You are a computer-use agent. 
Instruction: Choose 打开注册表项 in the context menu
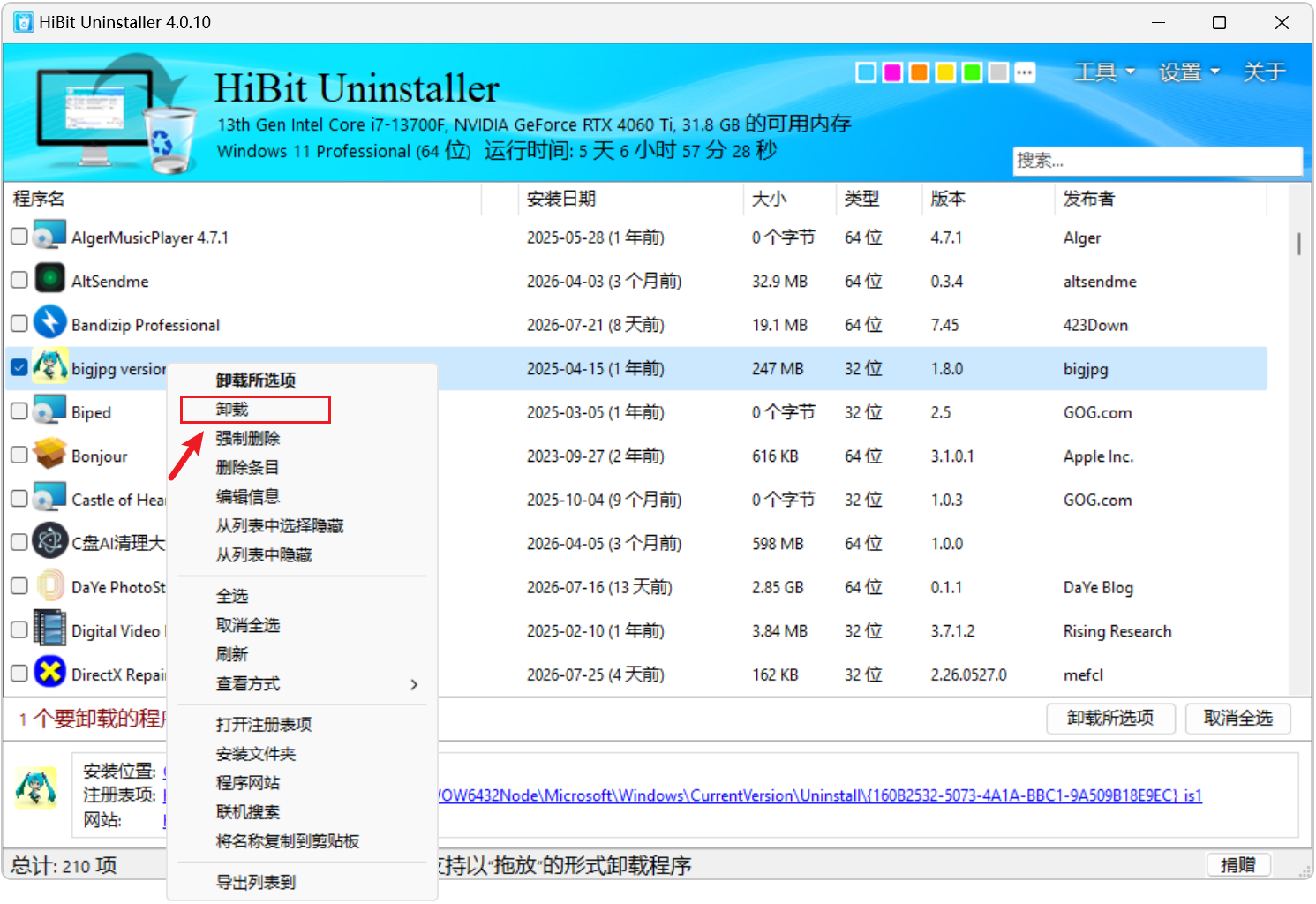tap(302, 725)
